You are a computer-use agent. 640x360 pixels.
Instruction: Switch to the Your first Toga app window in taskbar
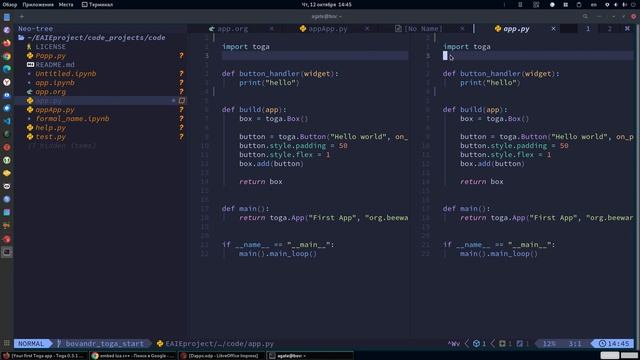point(44,356)
